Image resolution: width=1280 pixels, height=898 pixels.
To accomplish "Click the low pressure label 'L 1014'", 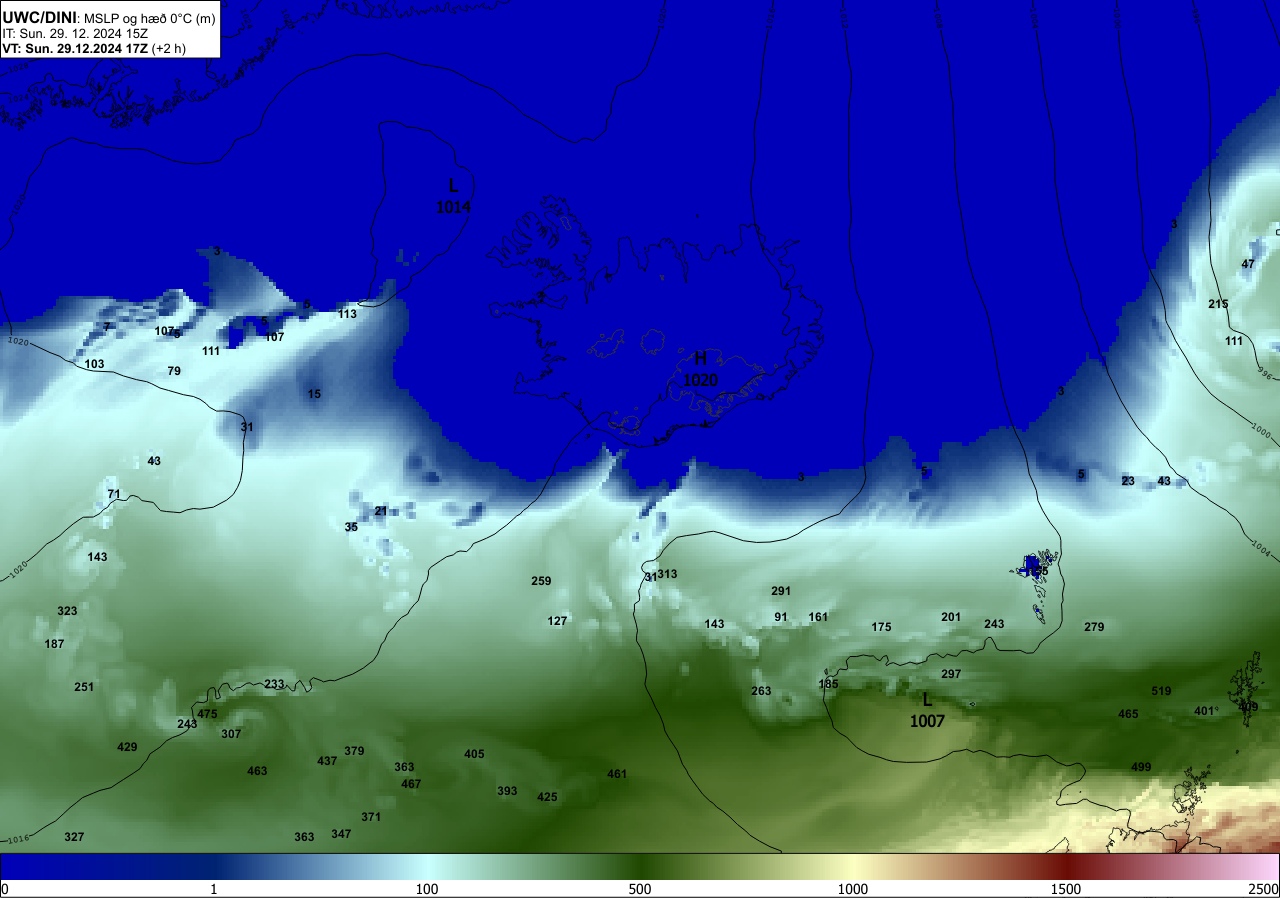I will tap(453, 196).
